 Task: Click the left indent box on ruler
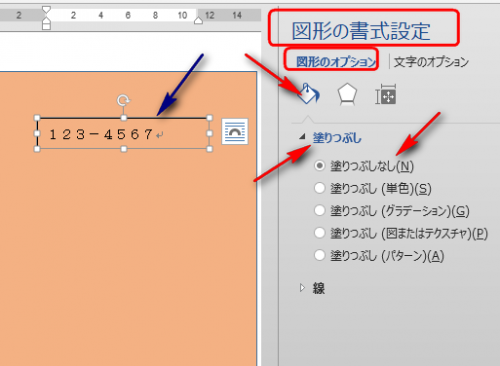[46, 26]
